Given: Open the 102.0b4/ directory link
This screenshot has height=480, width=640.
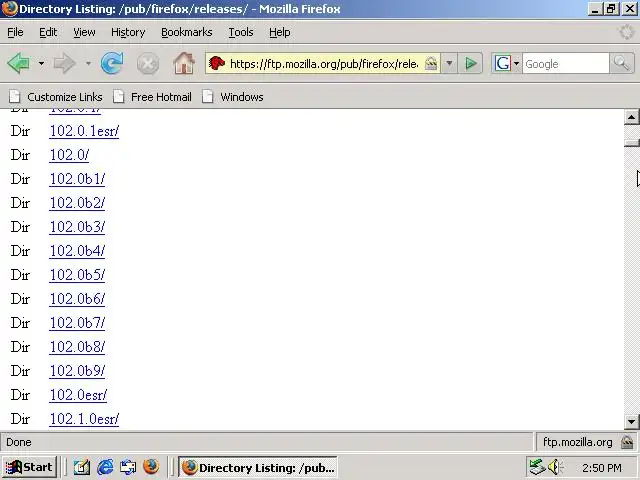Looking at the screenshot, I should 77,251.
